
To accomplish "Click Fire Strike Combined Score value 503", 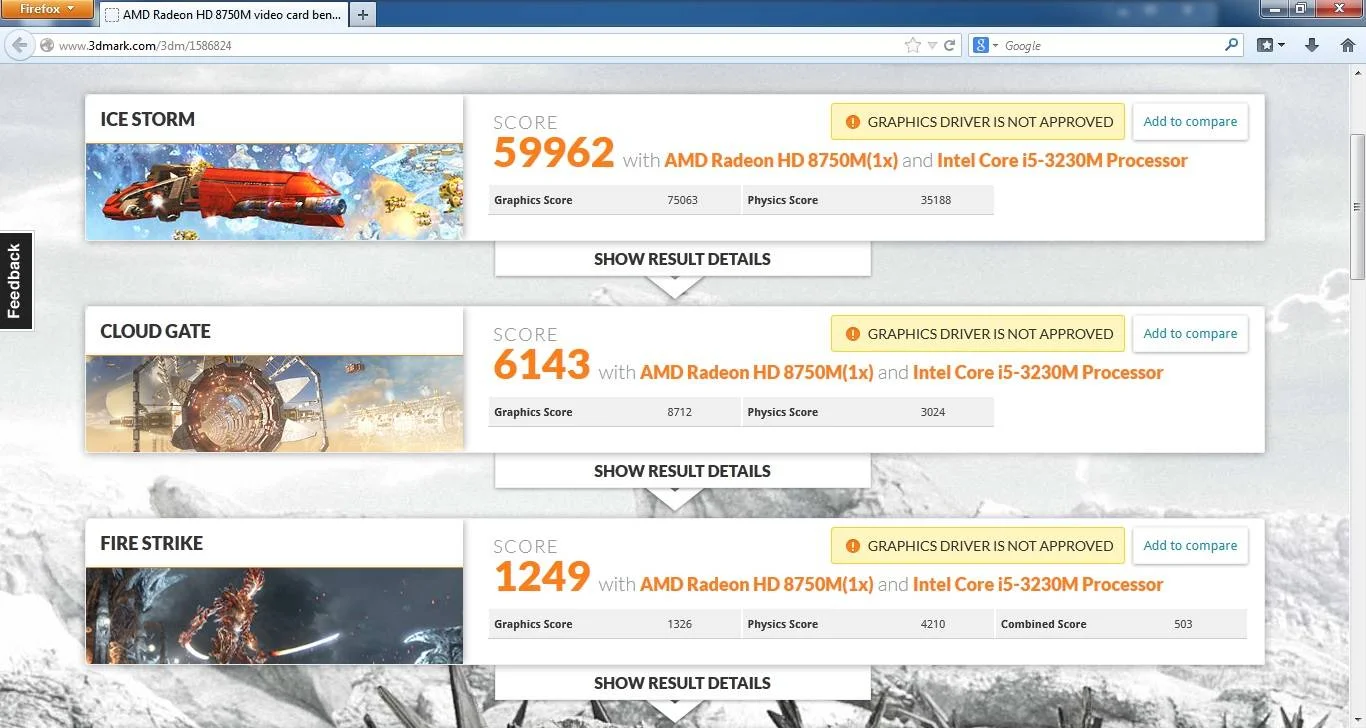I will 1183,624.
